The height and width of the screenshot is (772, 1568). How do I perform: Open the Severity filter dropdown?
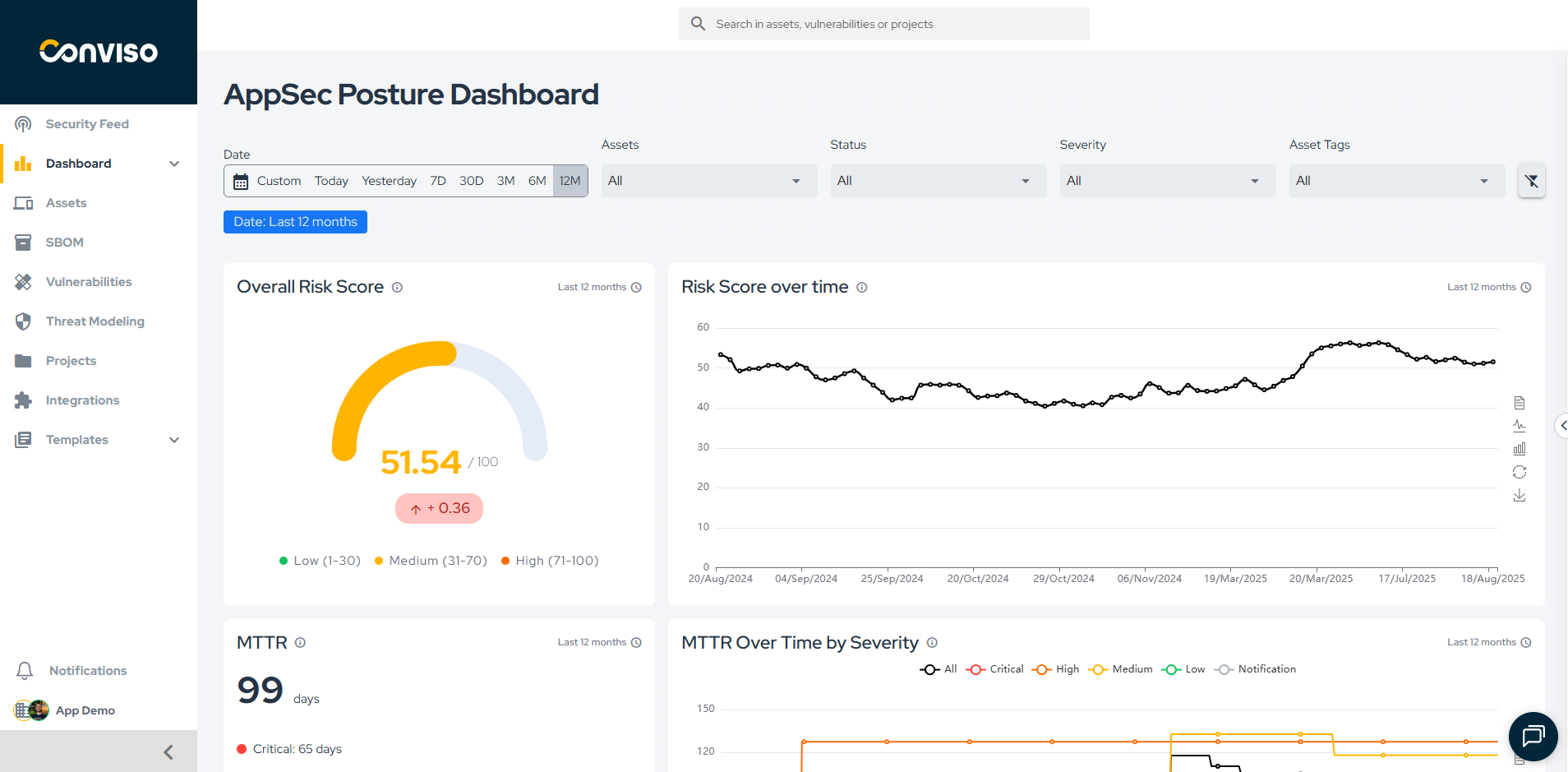[x=1167, y=181]
